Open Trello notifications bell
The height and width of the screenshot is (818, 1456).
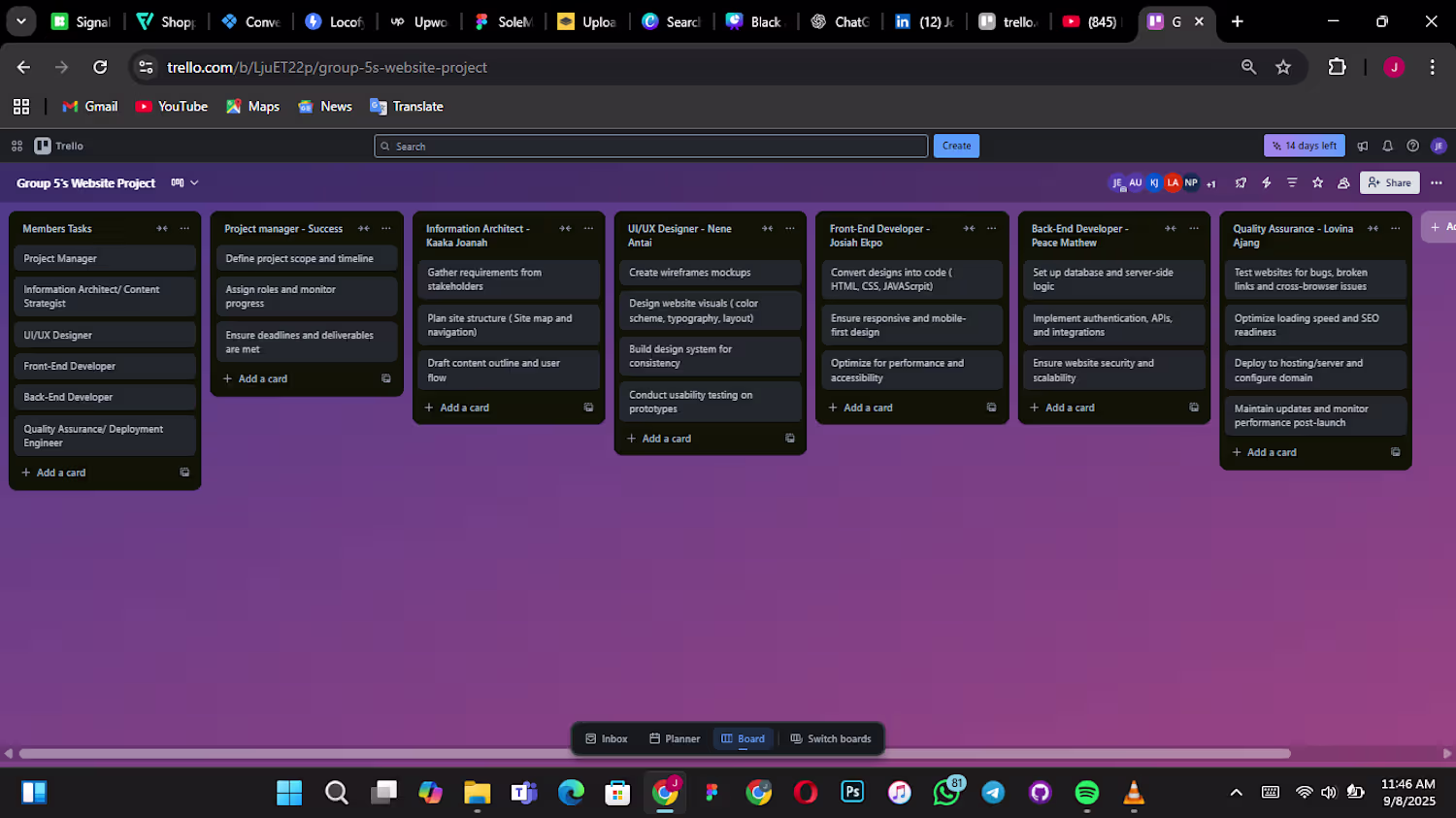[x=1388, y=146]
